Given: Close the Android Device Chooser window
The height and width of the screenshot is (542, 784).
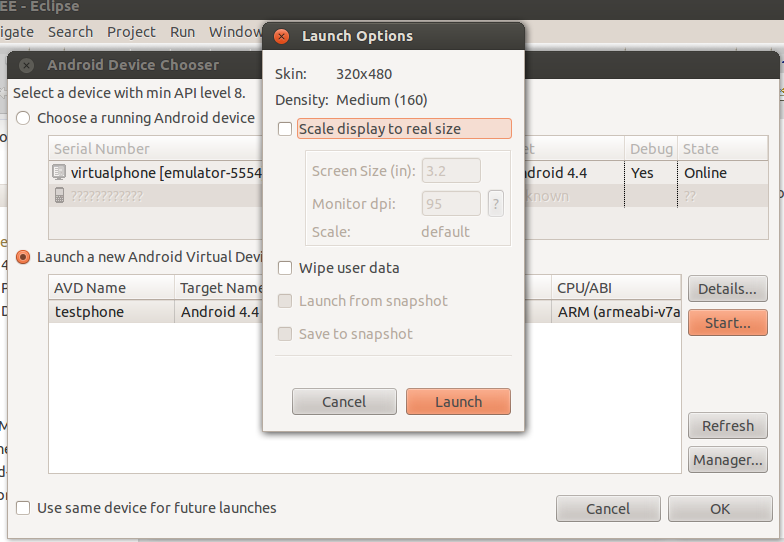Looking at the screenshot, I should (26, 65).
